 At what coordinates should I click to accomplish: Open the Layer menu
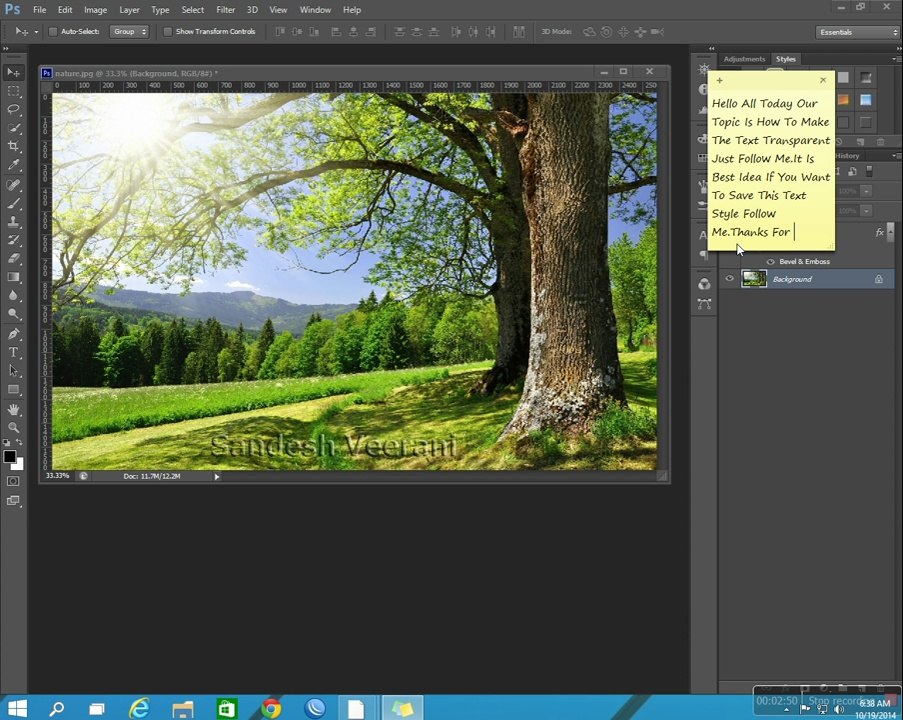tap(130, 10)
